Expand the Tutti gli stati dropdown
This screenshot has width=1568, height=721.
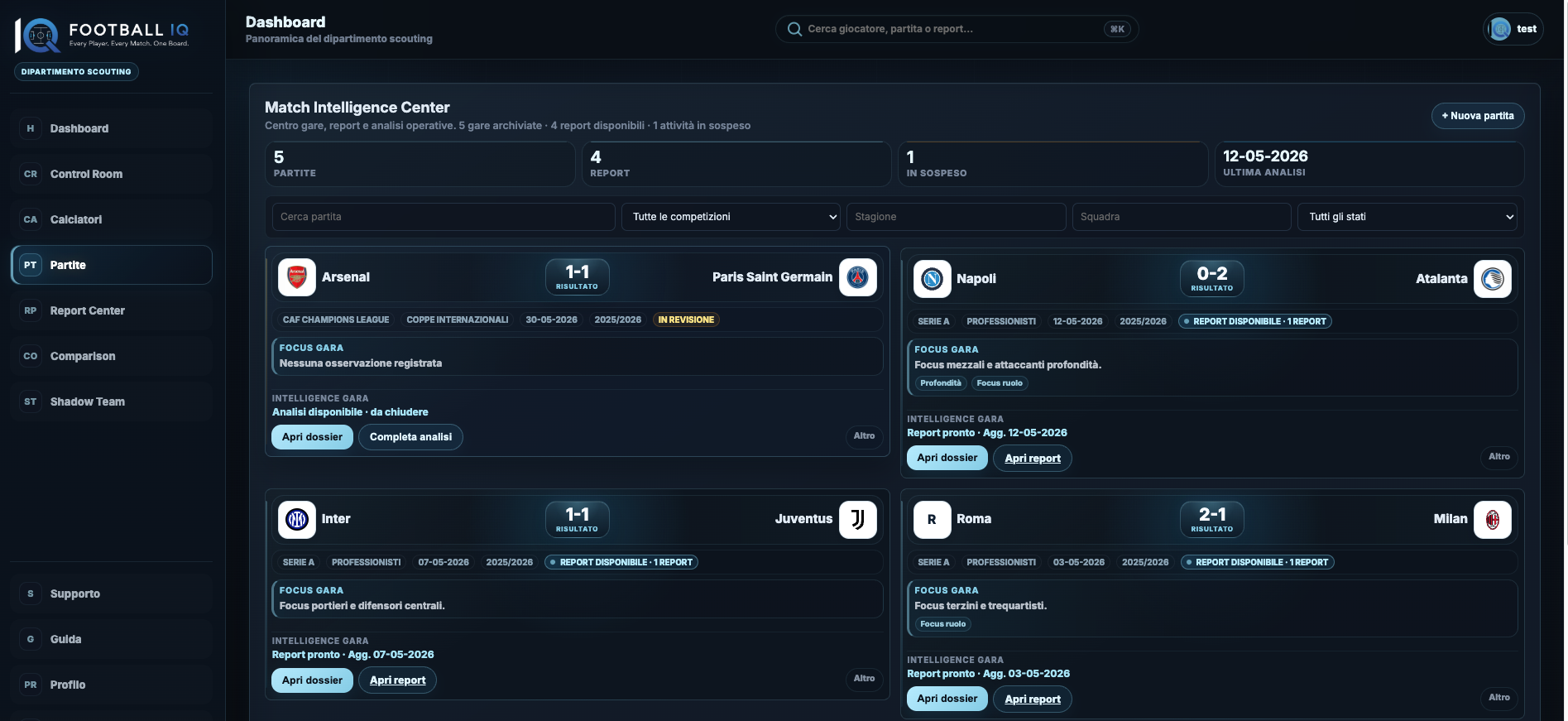pos(1407,217)
